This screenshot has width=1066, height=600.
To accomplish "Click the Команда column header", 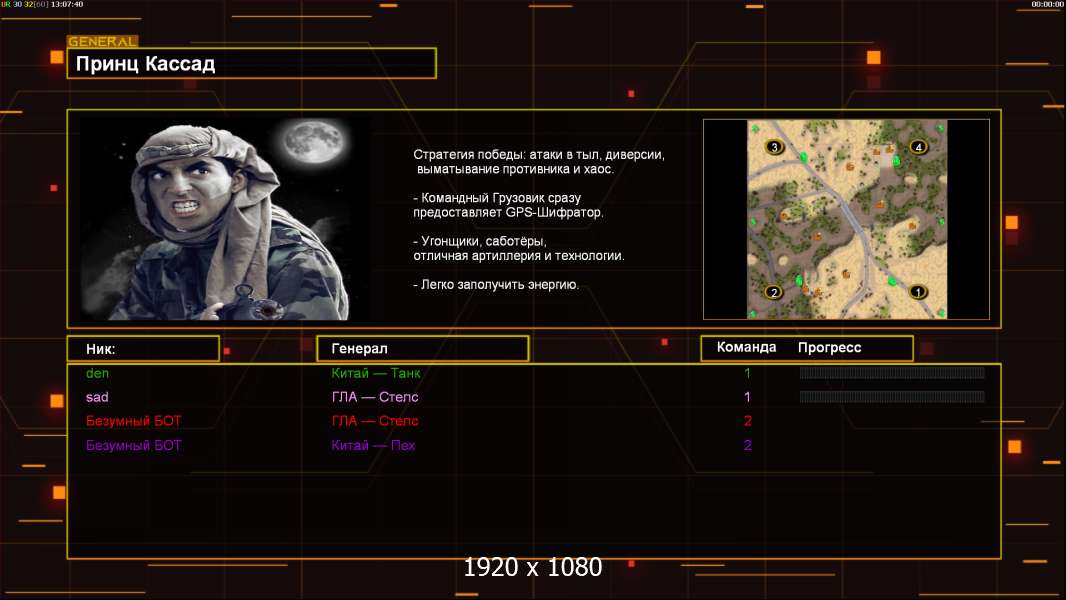I will [x=746, y=348].
